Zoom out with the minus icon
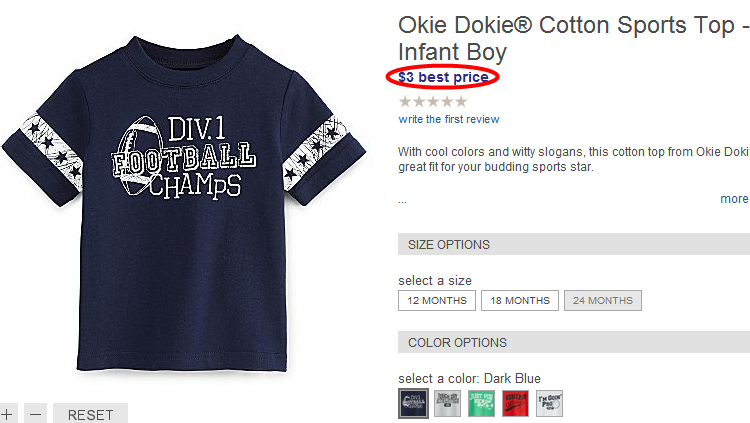 pyautogui.click(x=35, y=413)
